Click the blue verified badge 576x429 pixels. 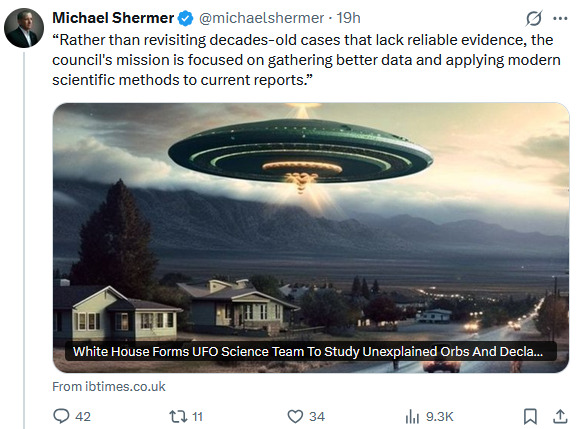(186, 18)
